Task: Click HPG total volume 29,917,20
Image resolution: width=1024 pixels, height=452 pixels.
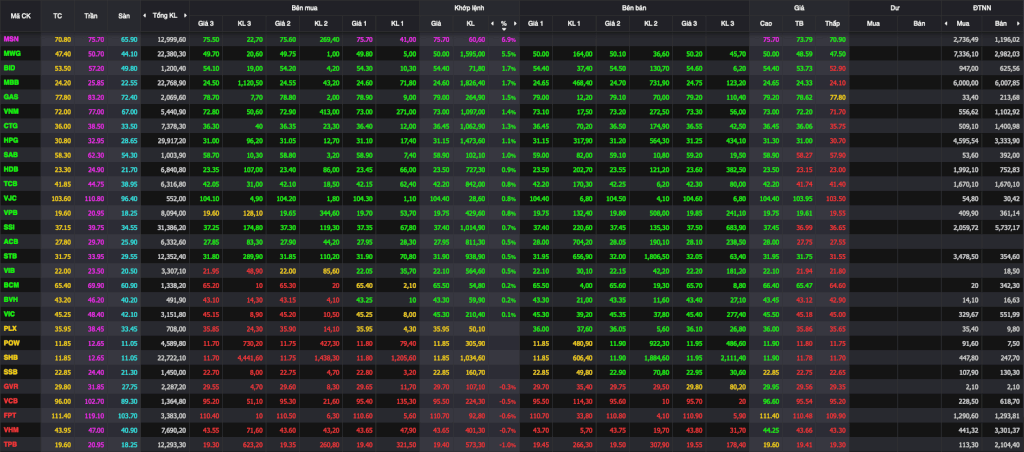Action: pos(172,140)
